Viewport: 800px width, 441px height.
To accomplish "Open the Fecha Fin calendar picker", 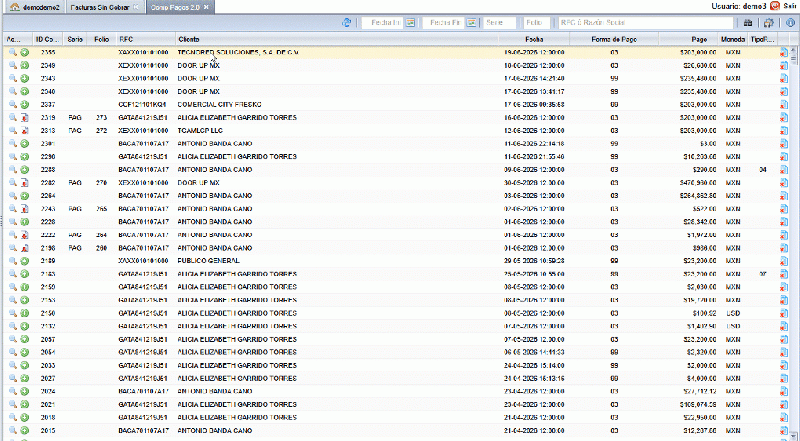I will pos(472,22).
